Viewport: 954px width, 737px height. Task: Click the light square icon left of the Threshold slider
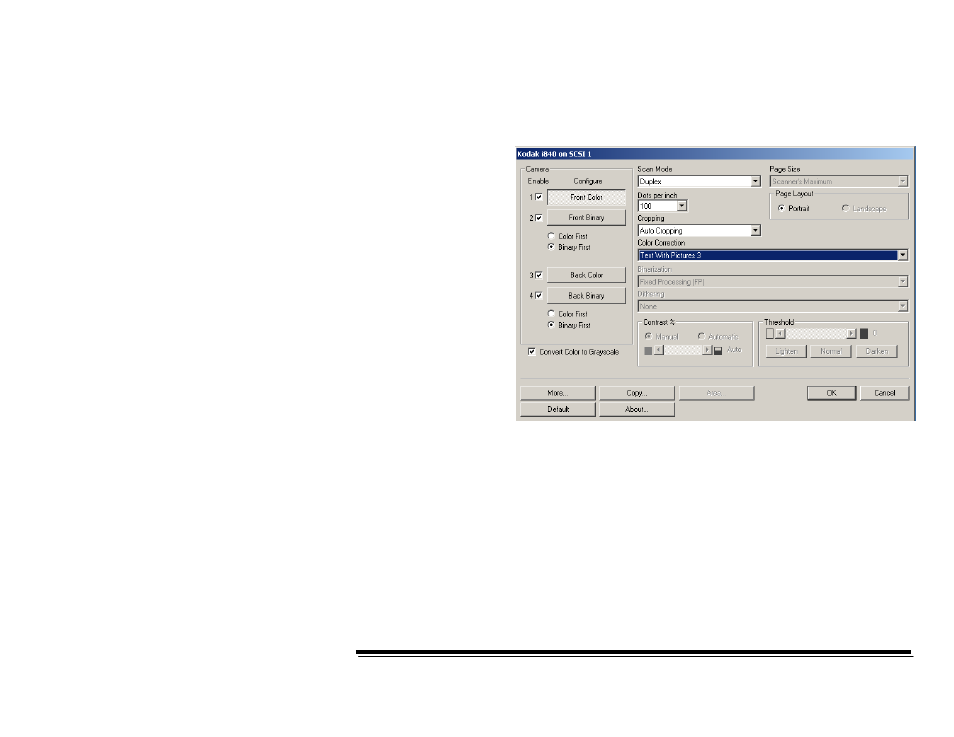click(x=770, y=334)
